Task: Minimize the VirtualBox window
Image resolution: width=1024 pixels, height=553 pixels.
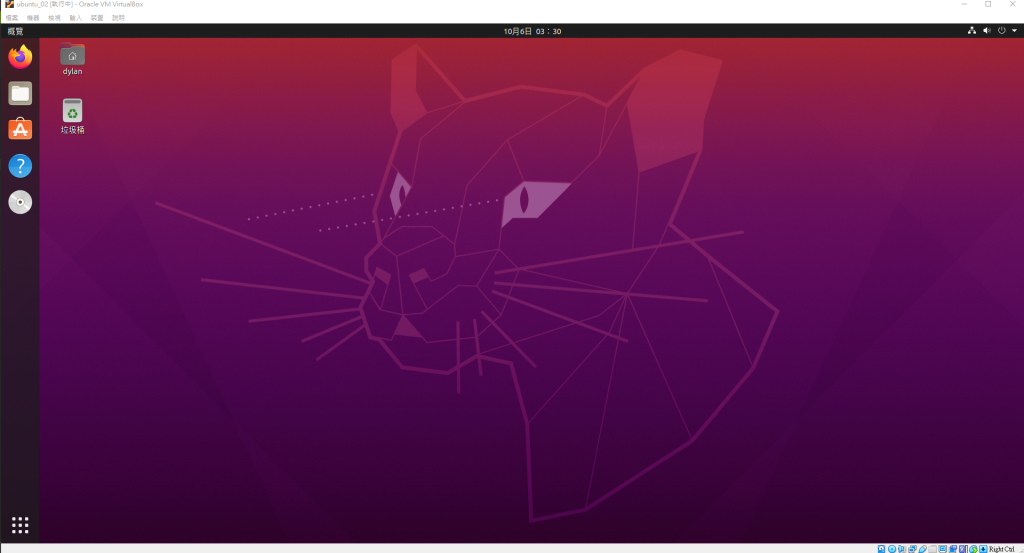Action: (964, 4)
